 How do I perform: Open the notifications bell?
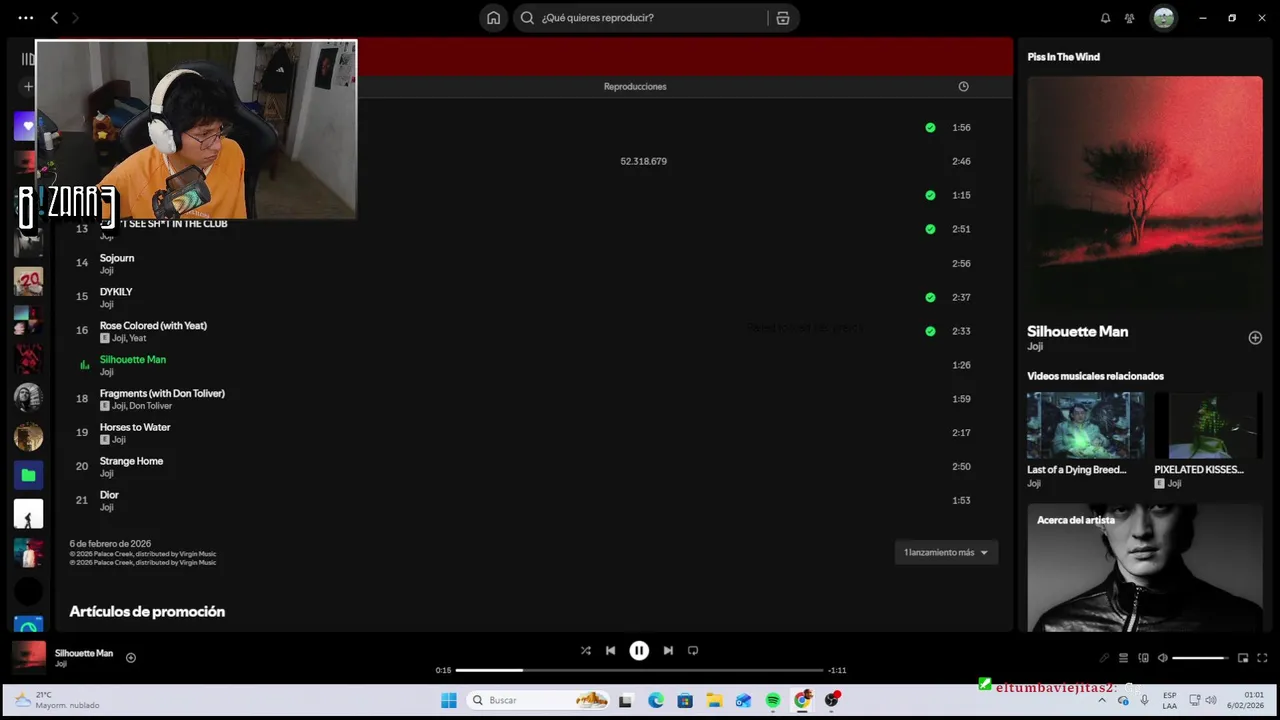tap(1105, 18)
